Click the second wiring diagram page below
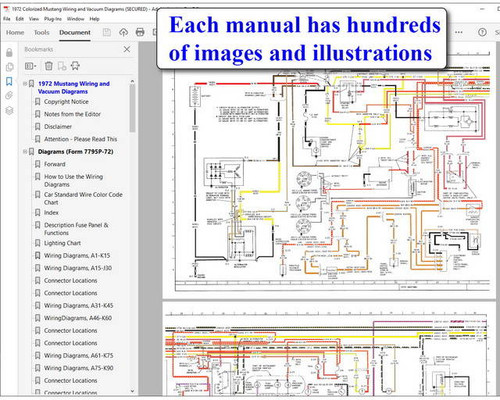The image size is (500, 400). 328,349
